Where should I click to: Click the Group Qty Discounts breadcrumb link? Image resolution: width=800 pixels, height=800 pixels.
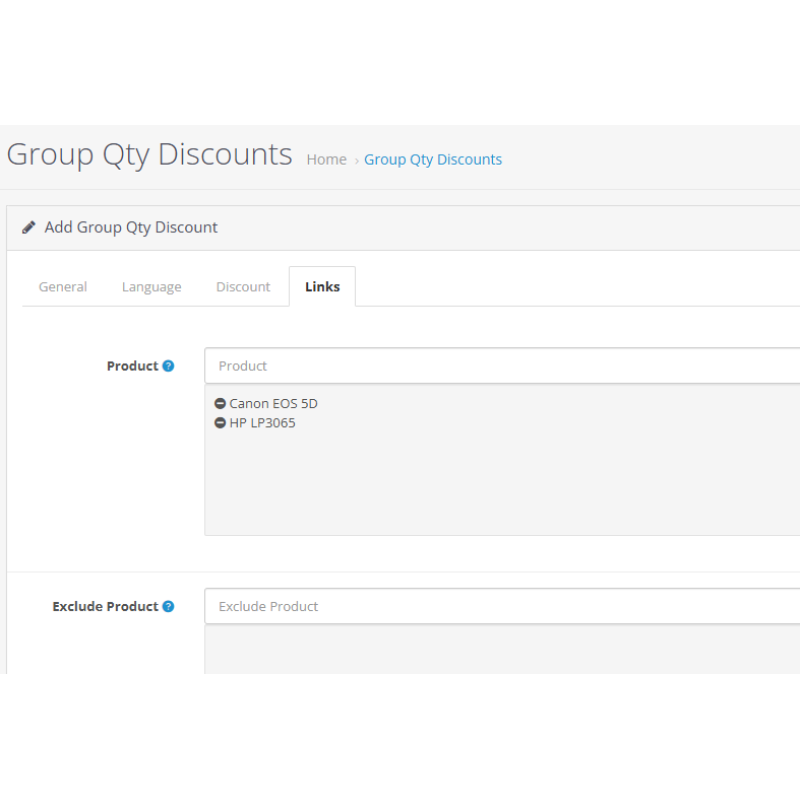click(433, 160)
